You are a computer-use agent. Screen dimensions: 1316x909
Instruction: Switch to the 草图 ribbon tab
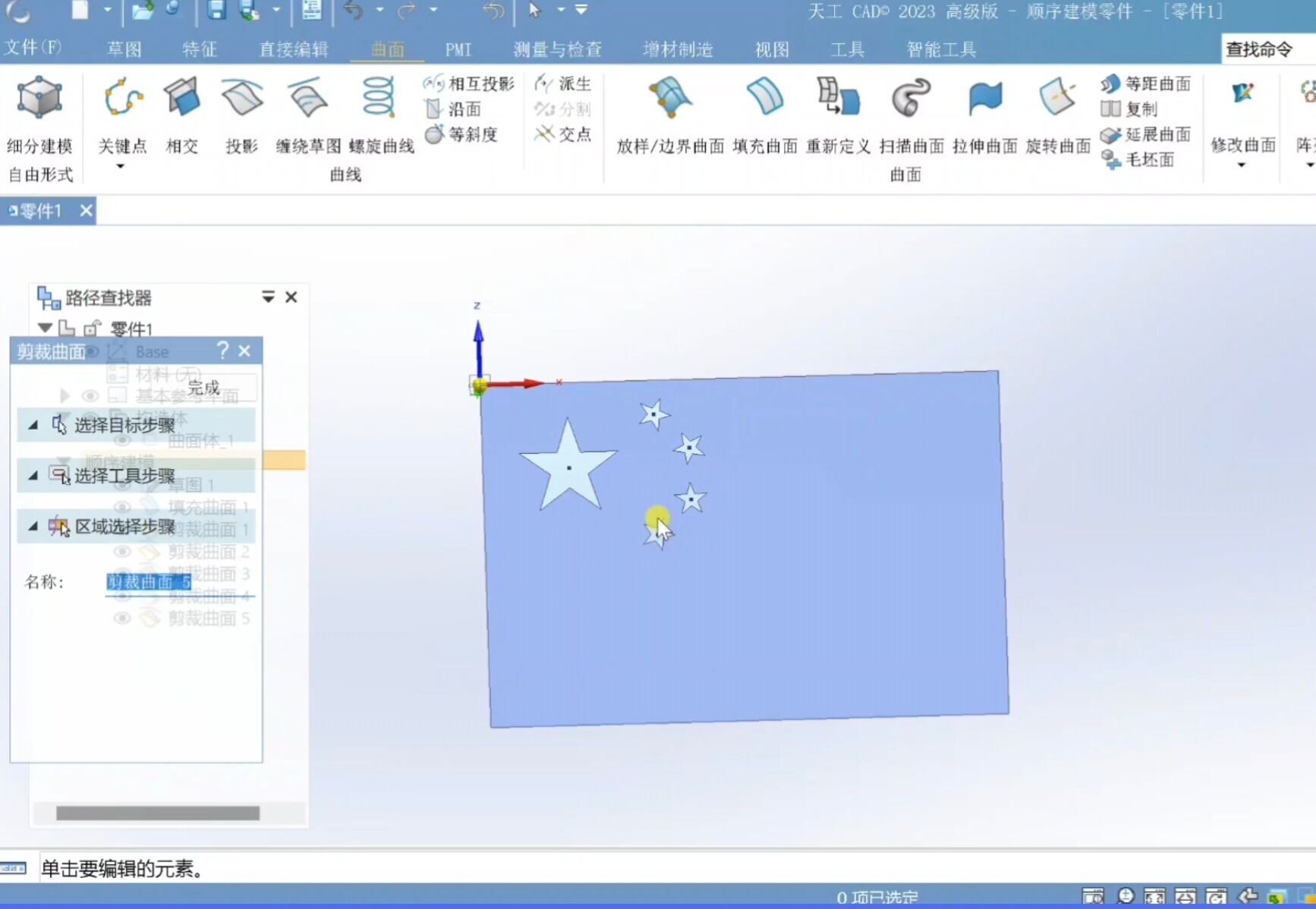[x=124, y=49]
